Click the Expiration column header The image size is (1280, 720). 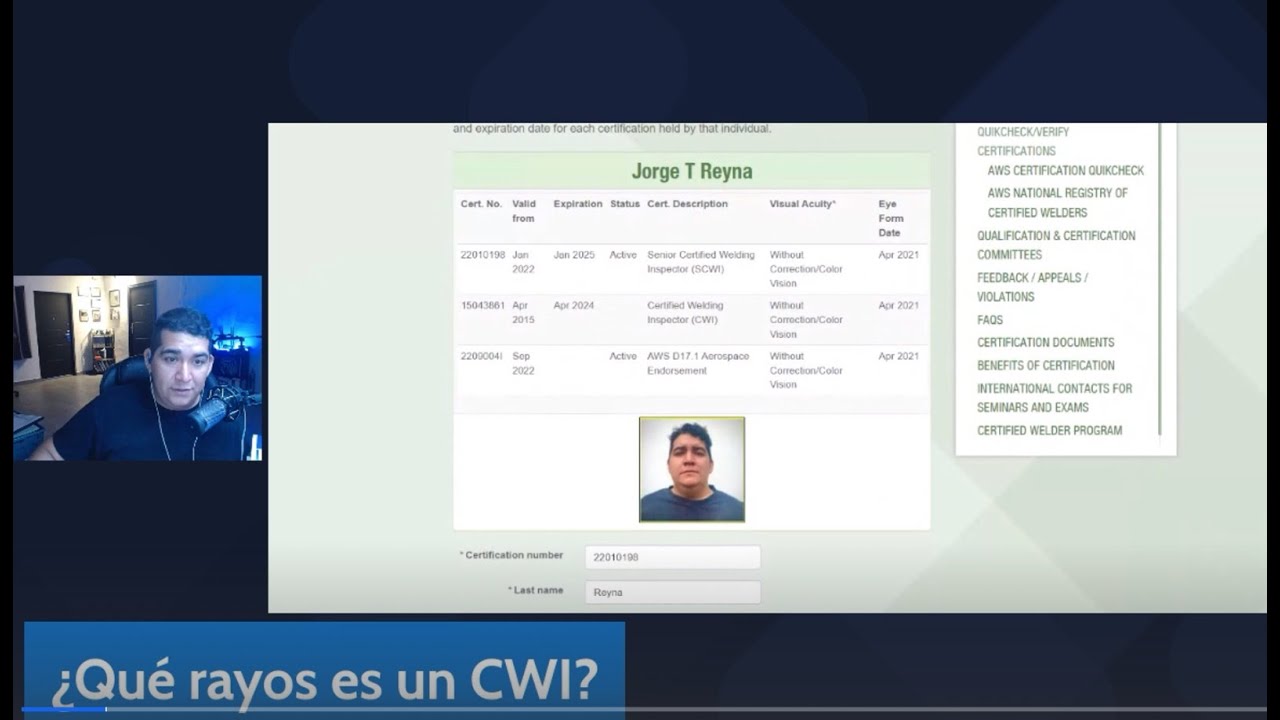click(x=578, y=204)
